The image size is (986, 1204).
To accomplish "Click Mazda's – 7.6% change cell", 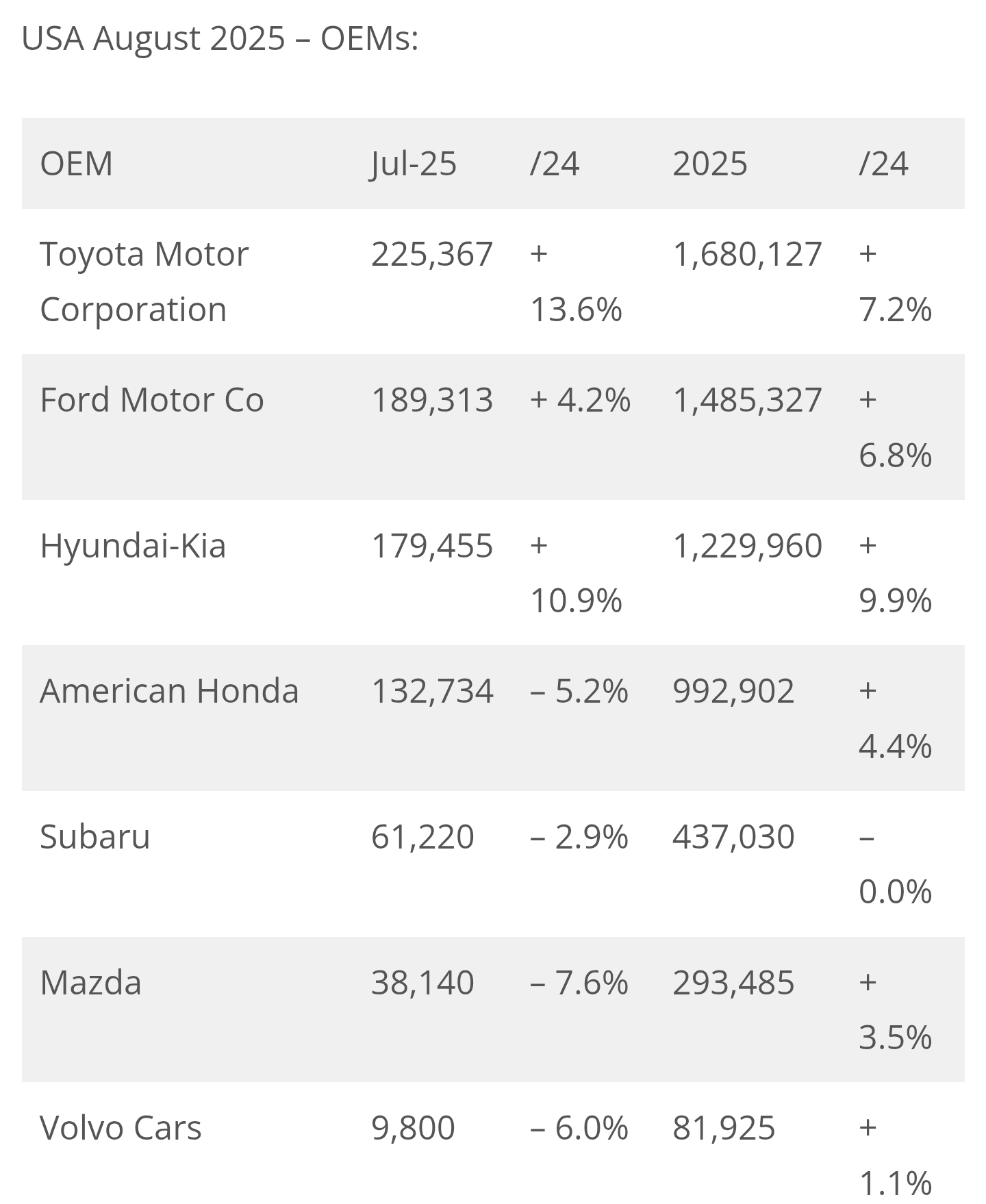I will pyautogui.click(x=579, y=983).
